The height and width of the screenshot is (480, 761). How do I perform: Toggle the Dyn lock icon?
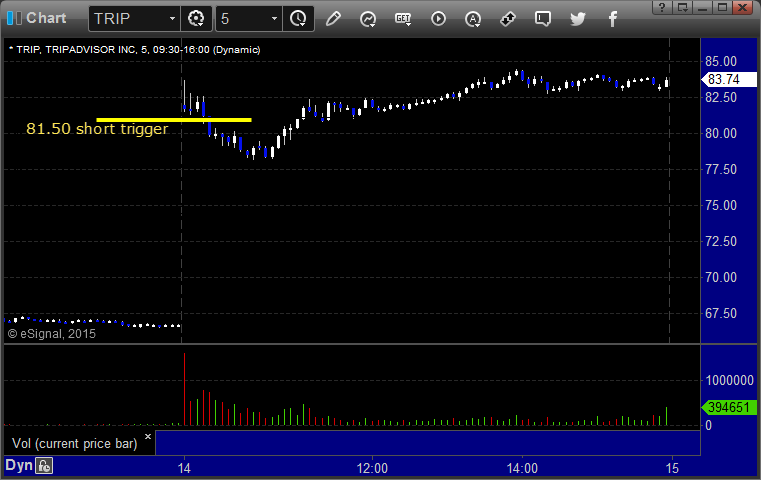[44, 466]
